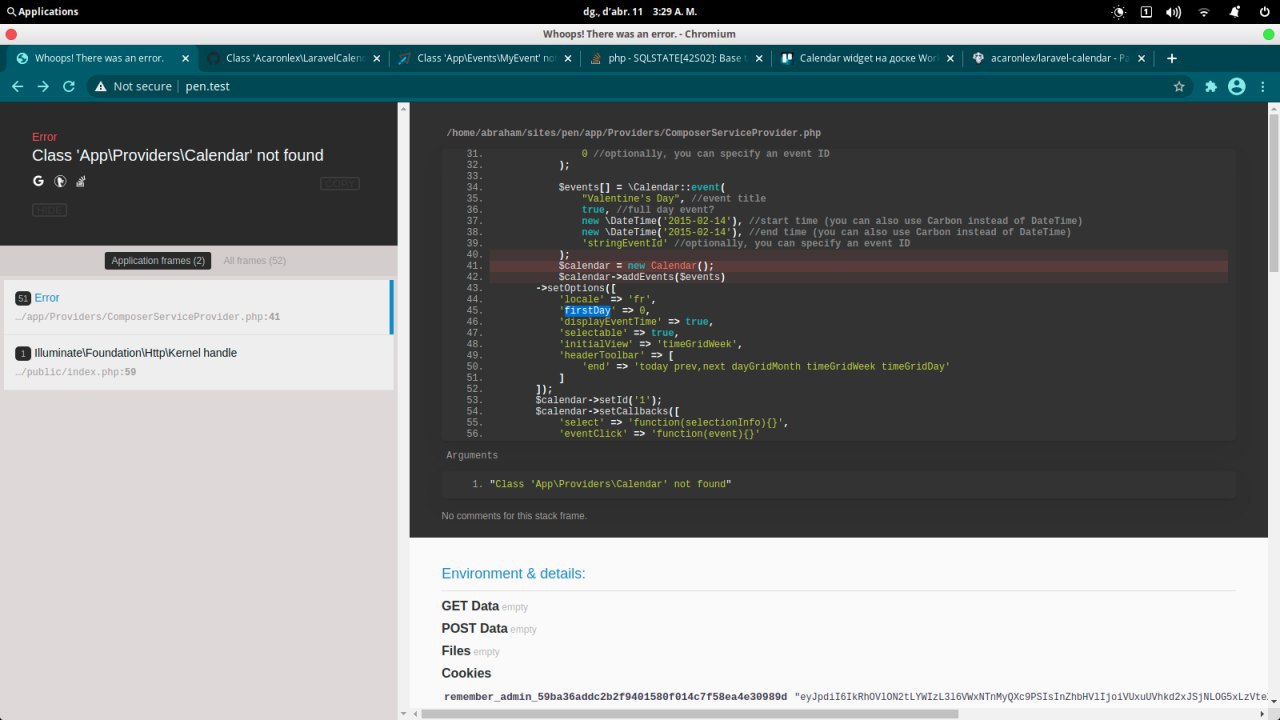
Task: Switch to 'Calendar widget' tab
Action: [868, 58]
